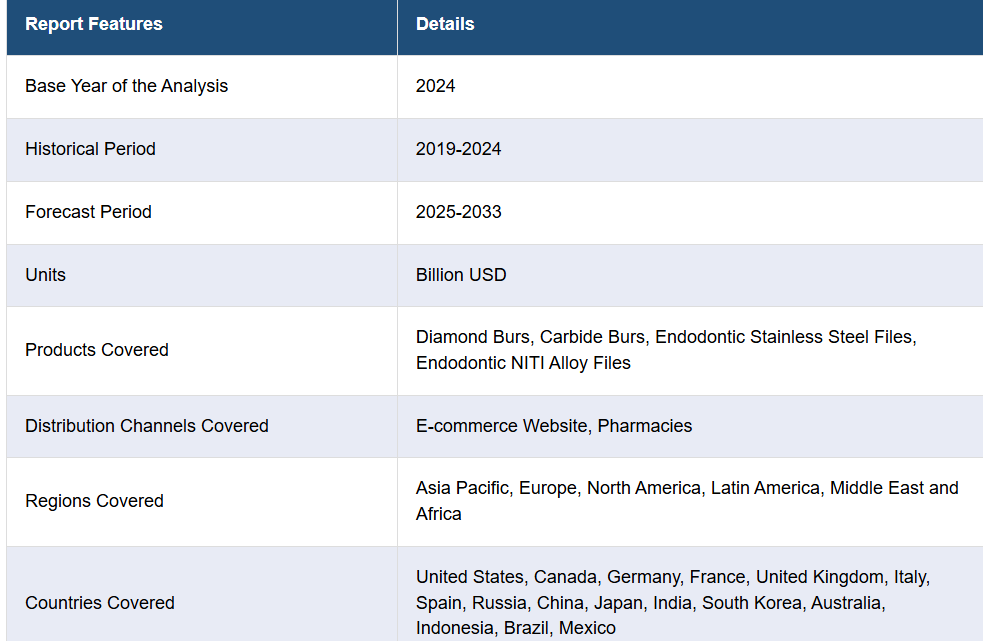Screen dimensions: 983x641
Task: Click the E-commerce Website, Pharmacies value
Action: [554, 425]
